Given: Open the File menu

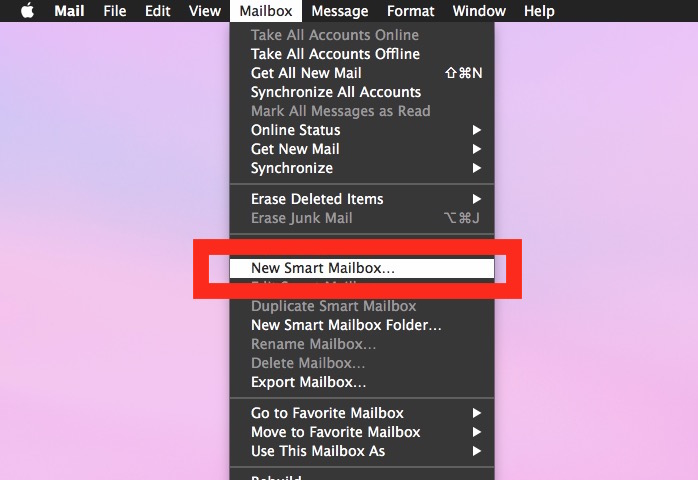Looking at the screenshot, I should click(x=114, y=11).
